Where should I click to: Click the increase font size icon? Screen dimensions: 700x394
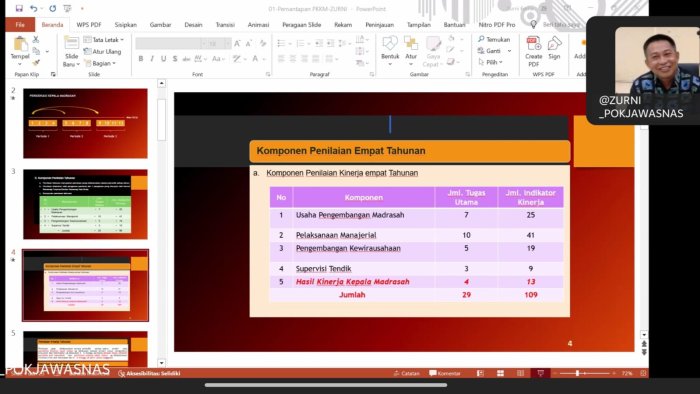point(237,43)
